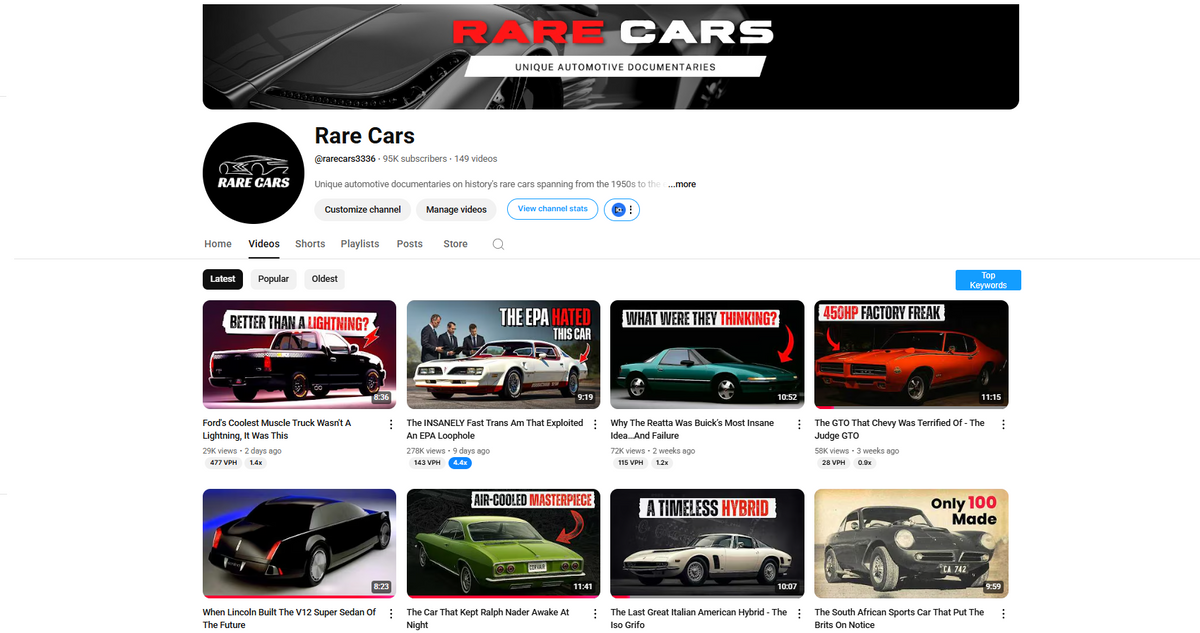
Task: Open the Store tab
Action: (455, 244)
